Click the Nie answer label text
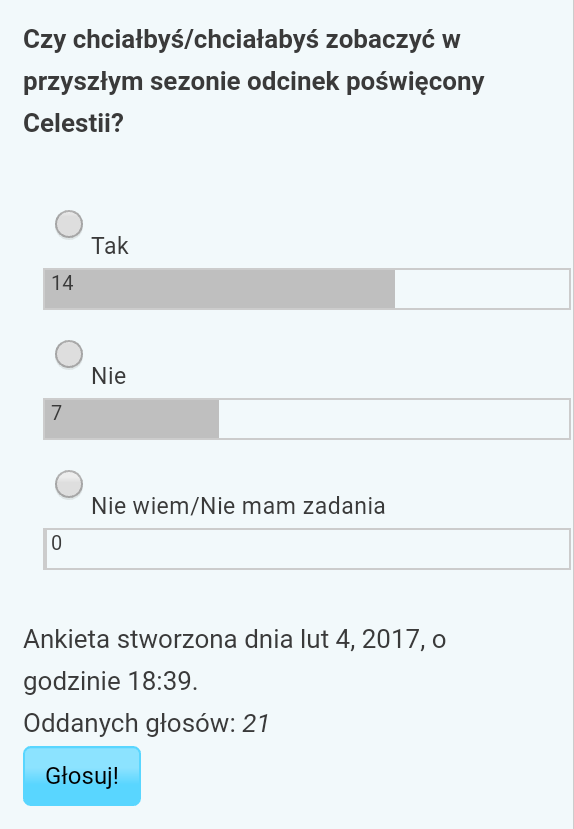 tap(109, 376)
